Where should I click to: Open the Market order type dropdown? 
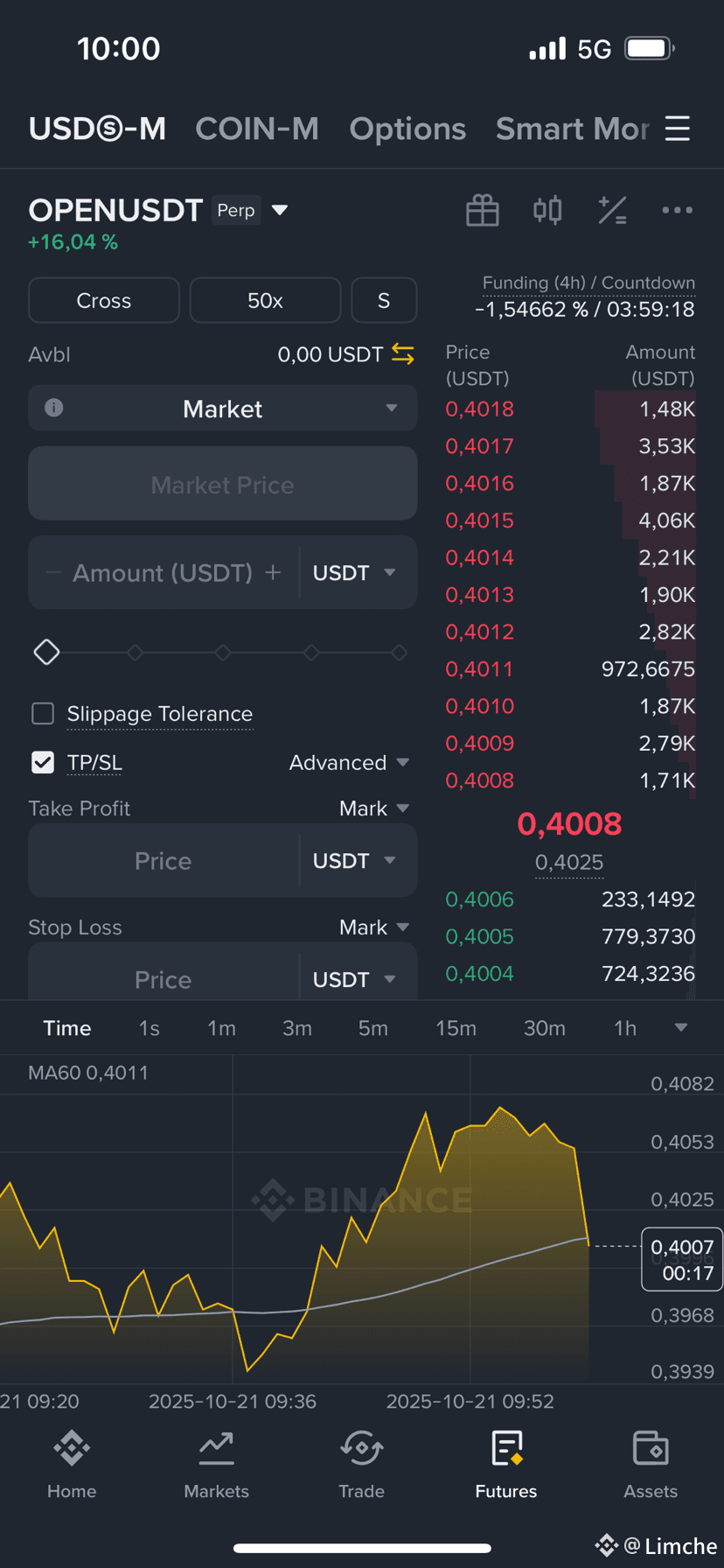click(x=223, y=409)
